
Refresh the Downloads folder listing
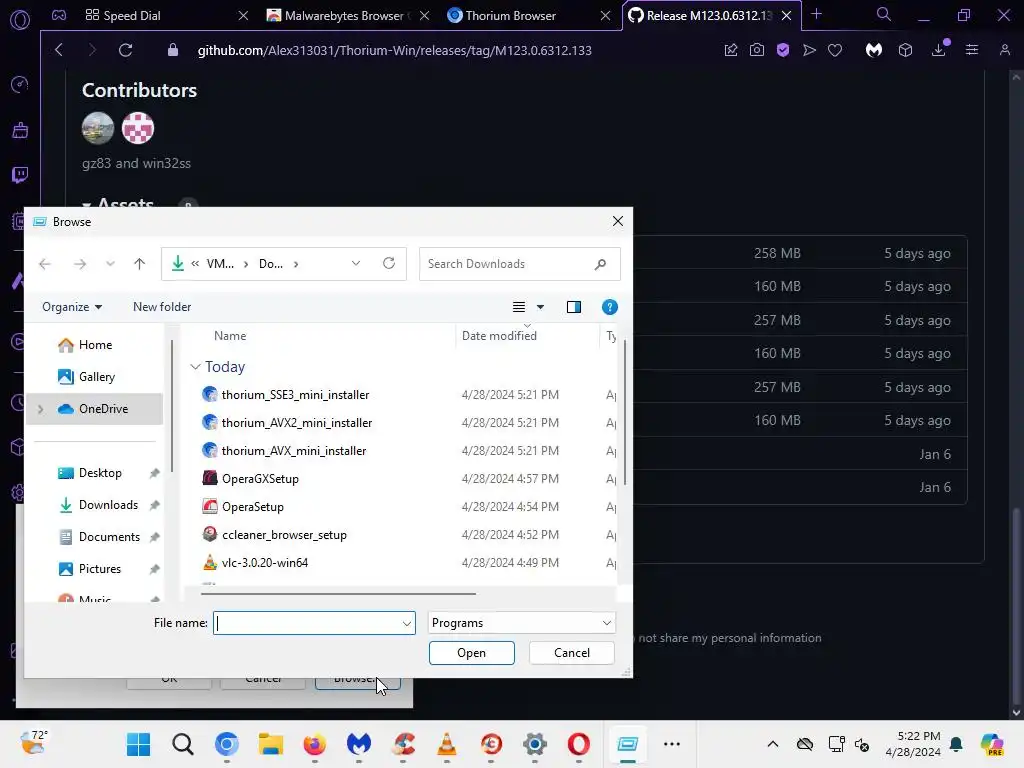point(389,263)
